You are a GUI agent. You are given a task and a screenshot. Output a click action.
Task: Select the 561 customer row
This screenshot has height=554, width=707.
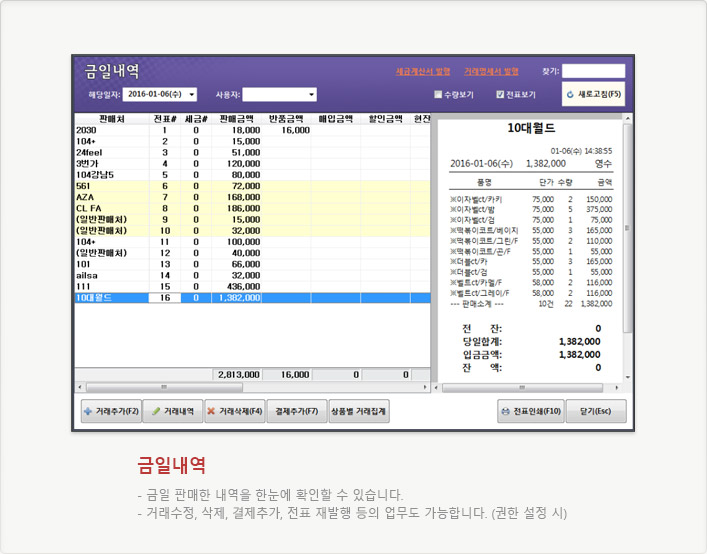point(252,186)
